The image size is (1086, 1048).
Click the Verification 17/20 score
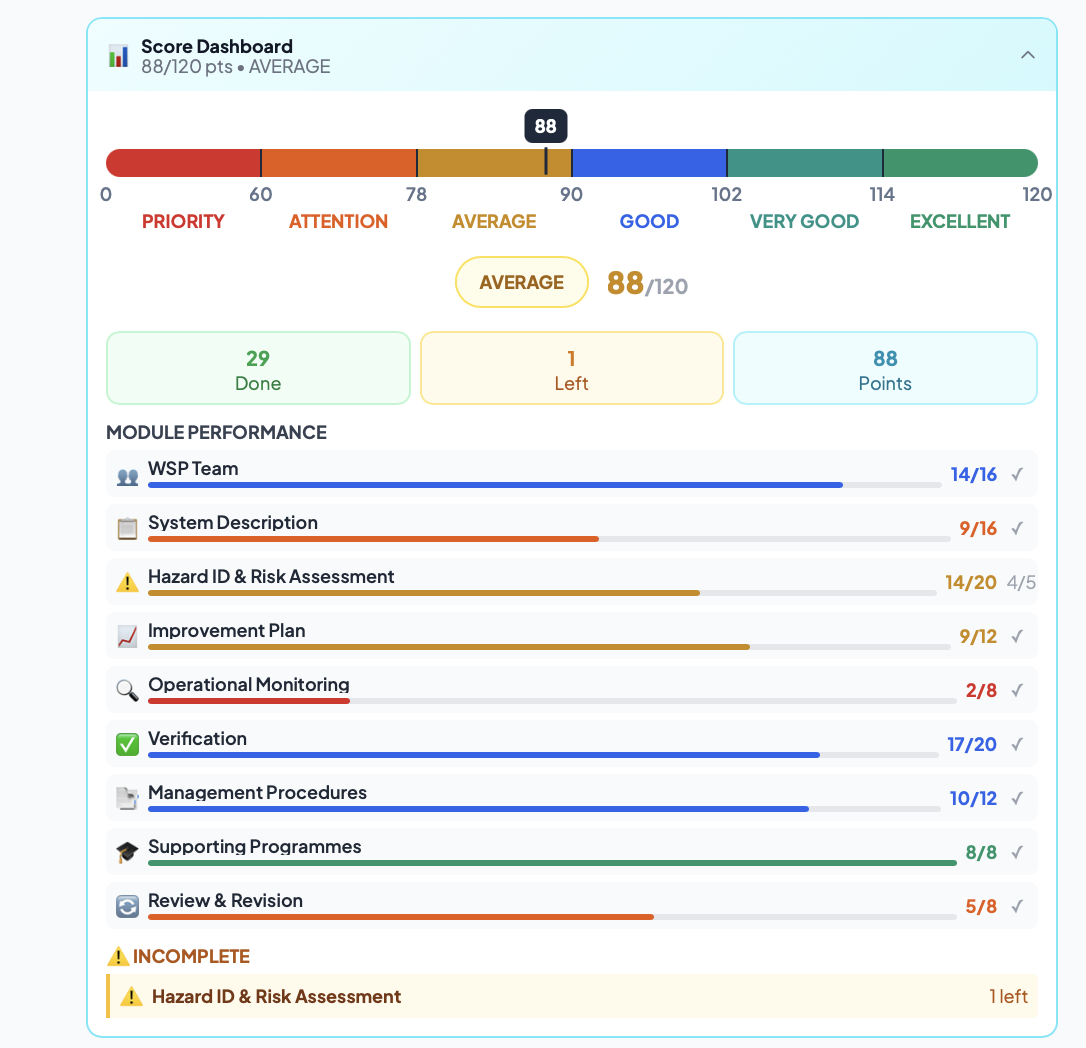point(972,745)
